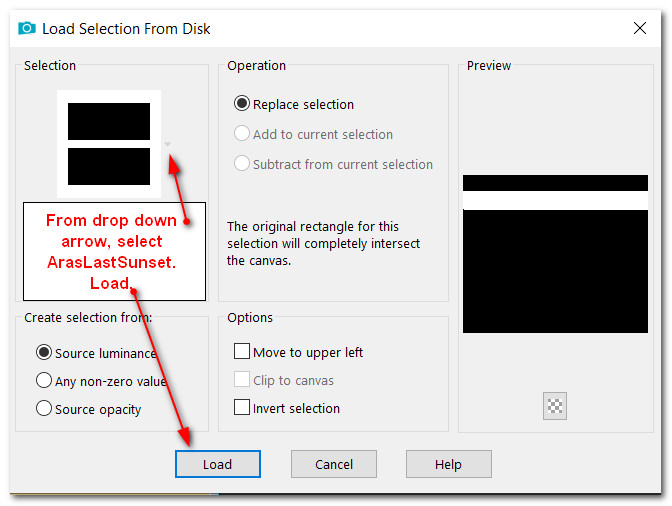The height and width of the screenshot is (506, 672).
Task: Click the selection thumbnail with two black rectangles
Action: [109, 144]
